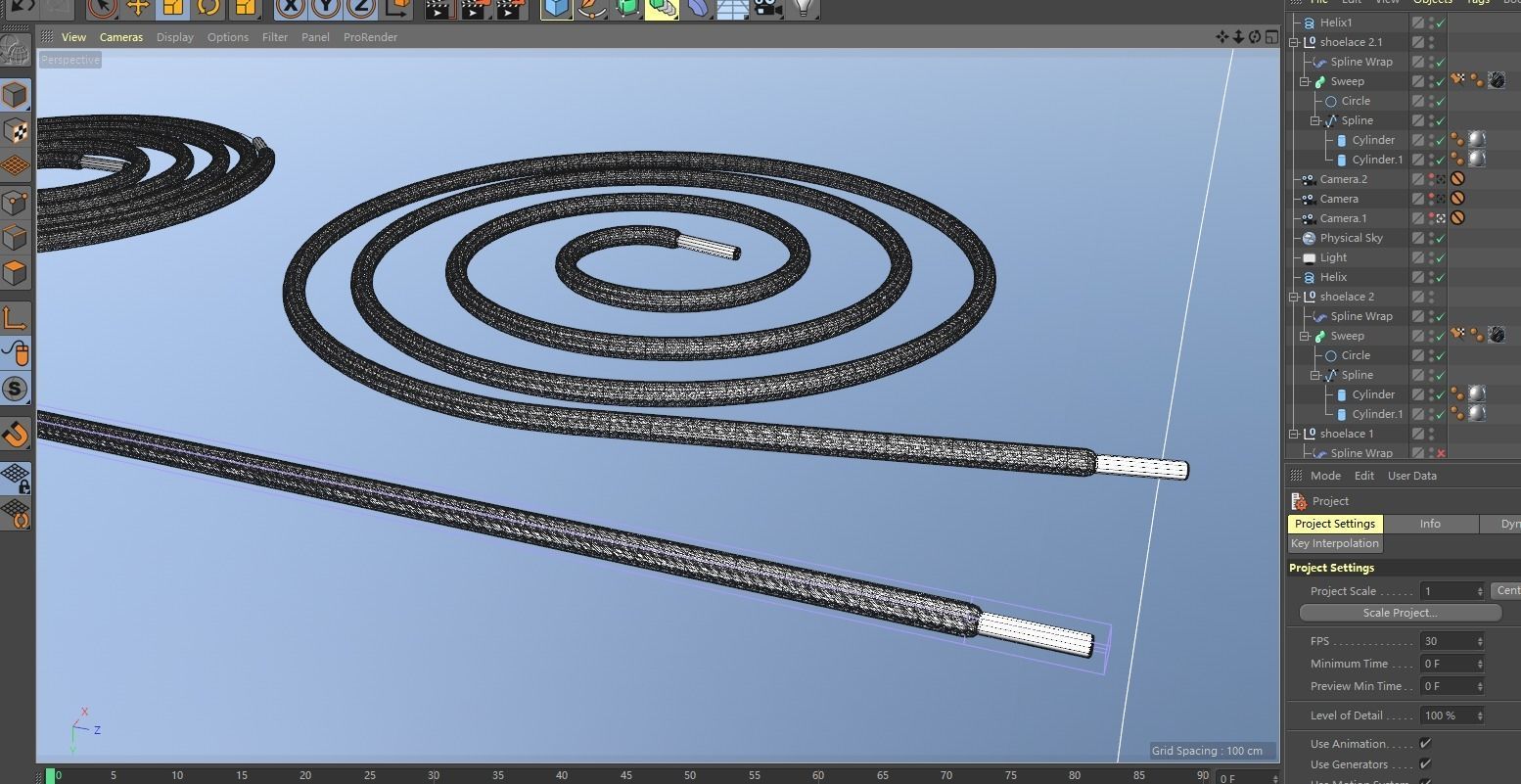
Task: Disable the Physical Sky checkmark
Action: coord(1441,238)
